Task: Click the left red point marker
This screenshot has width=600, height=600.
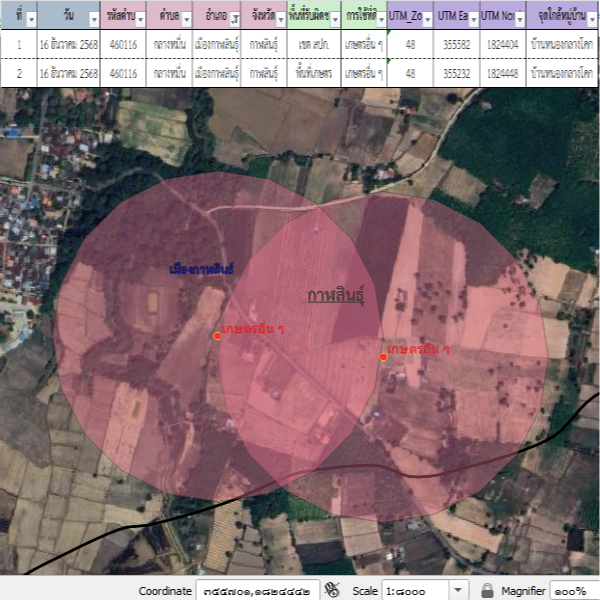Action: pyautogui.click(x=217, y=335)
